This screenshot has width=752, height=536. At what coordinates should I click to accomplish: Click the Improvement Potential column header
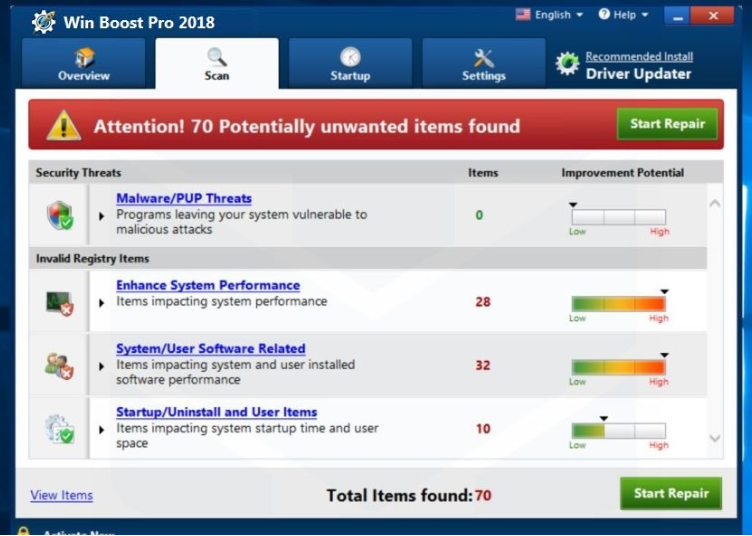[x=623, y=173]
